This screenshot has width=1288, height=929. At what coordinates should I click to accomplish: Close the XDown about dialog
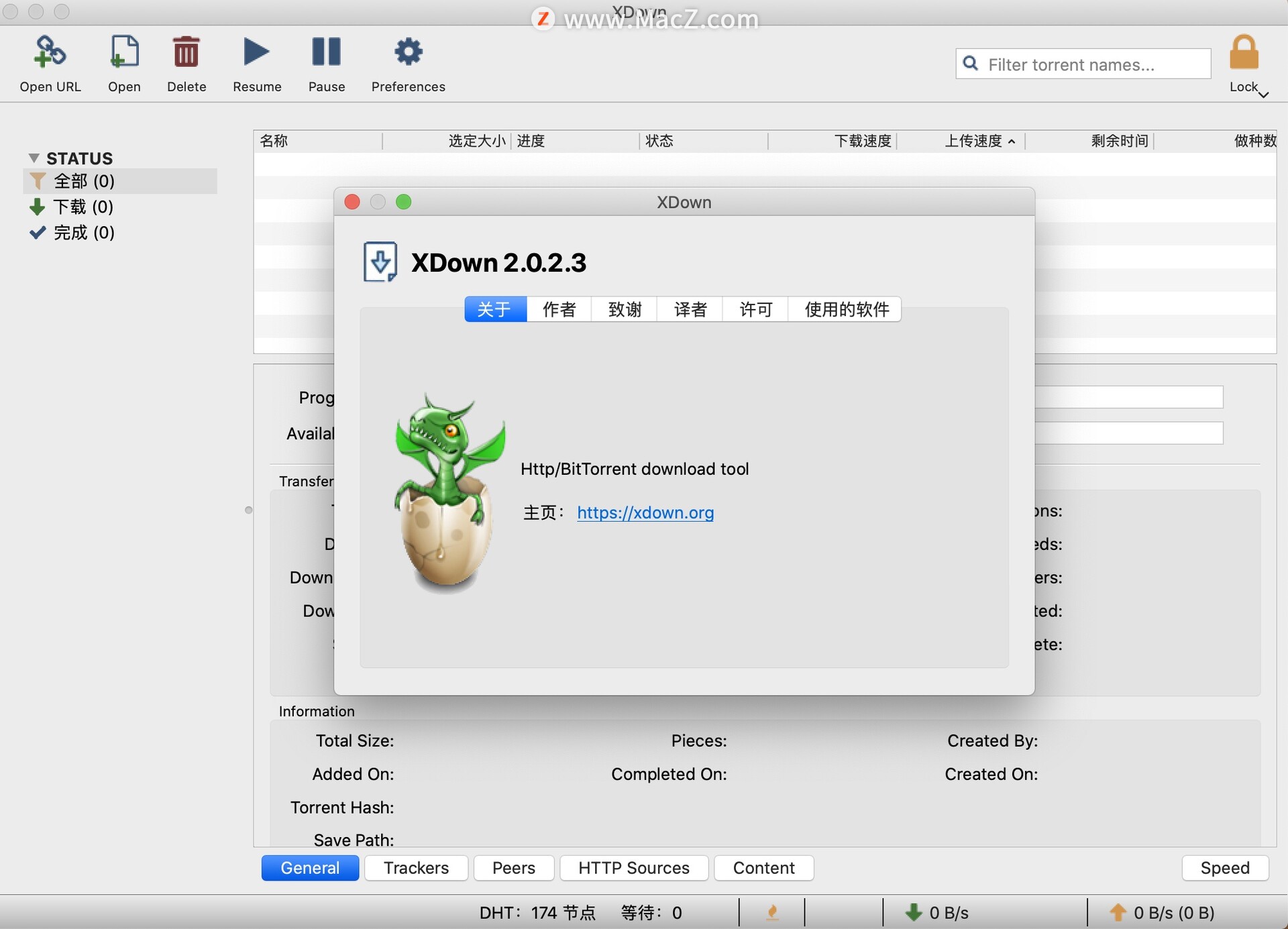pos(352,202)
